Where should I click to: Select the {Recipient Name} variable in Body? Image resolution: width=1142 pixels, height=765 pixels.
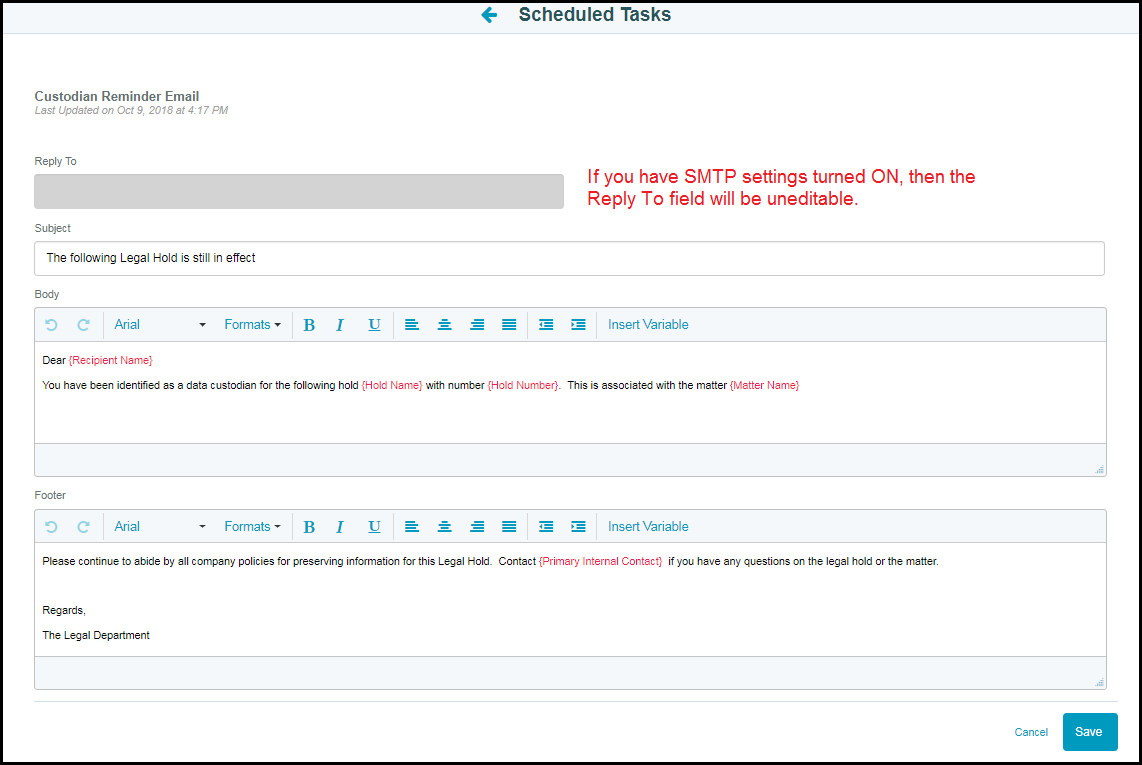click(111, 361)
